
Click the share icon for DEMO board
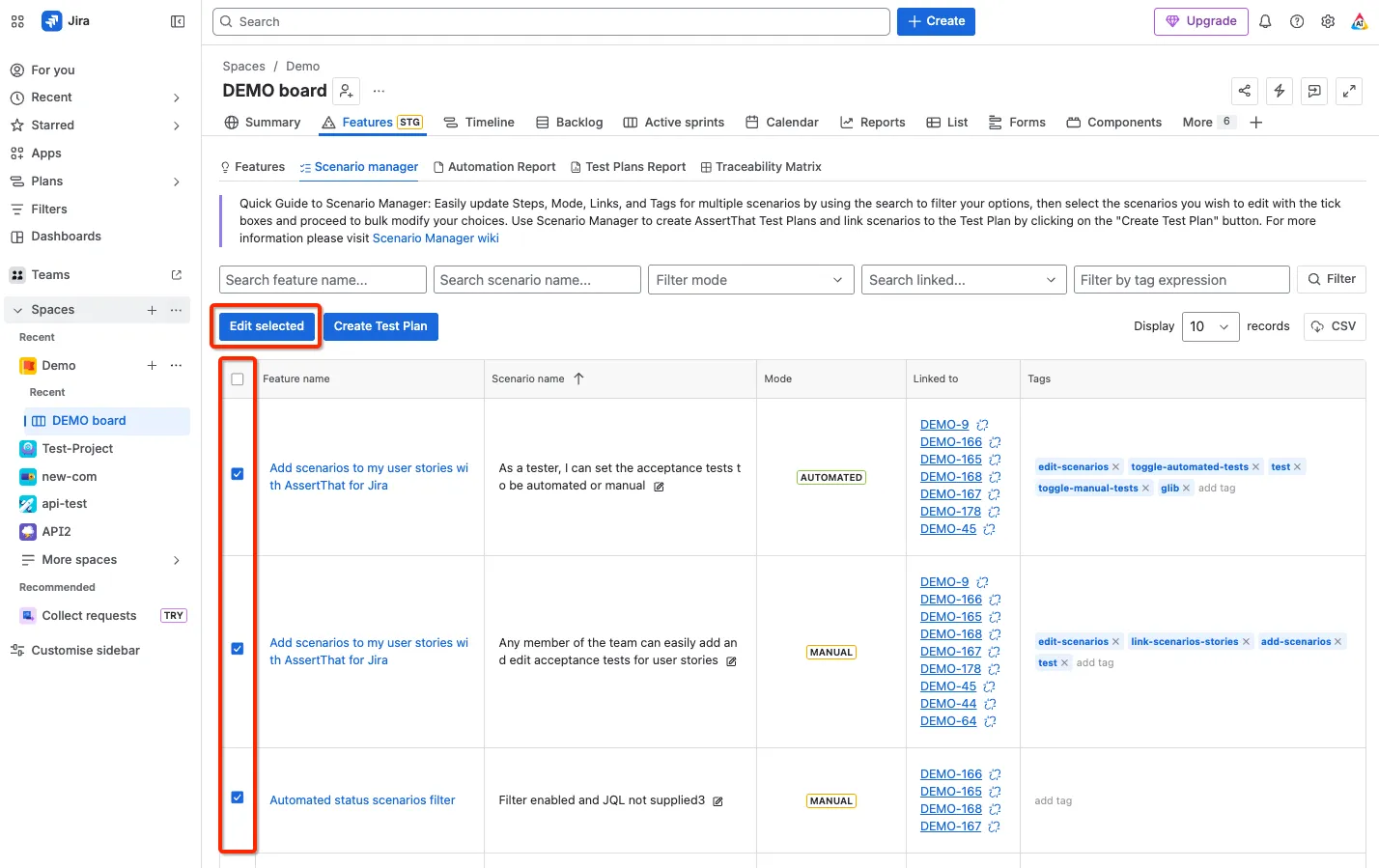[x=1244, y=91]
